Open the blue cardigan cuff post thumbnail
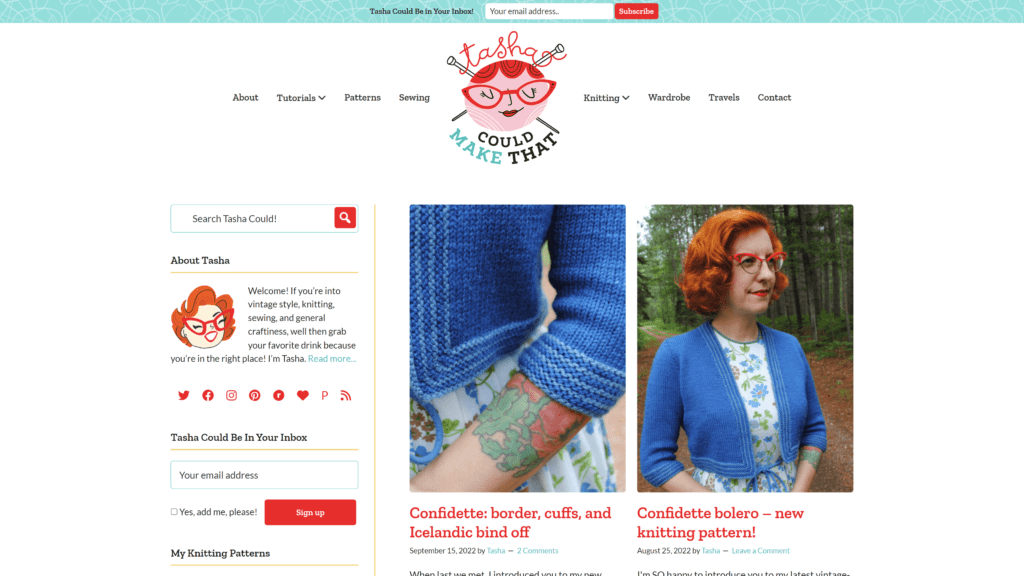 click(x=517, y=348)
